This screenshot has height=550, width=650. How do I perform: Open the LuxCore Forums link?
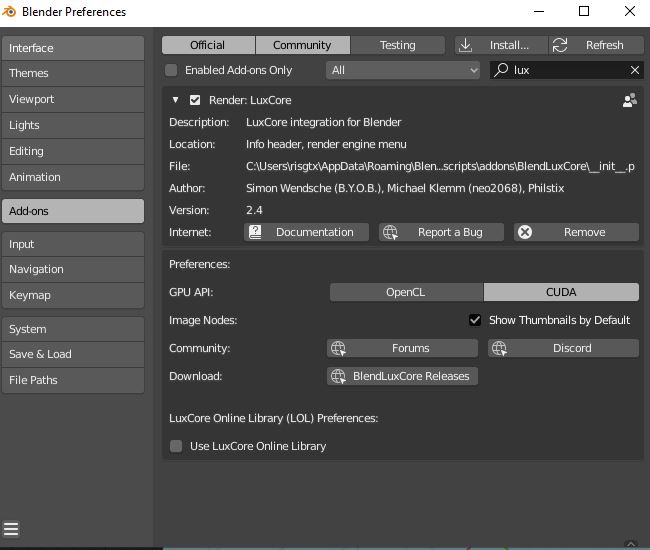(402, 348)
